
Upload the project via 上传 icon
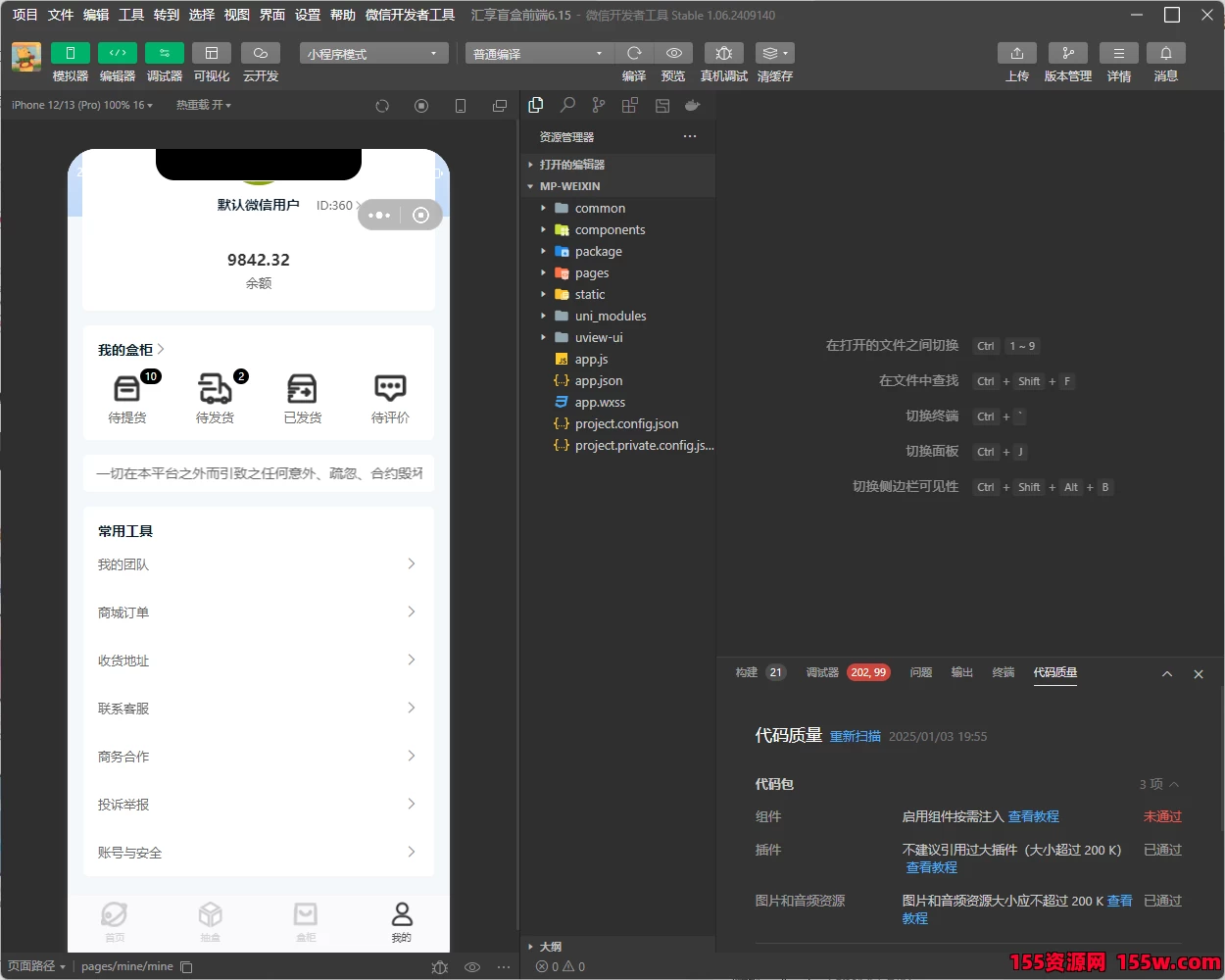tap(1016, 53)
